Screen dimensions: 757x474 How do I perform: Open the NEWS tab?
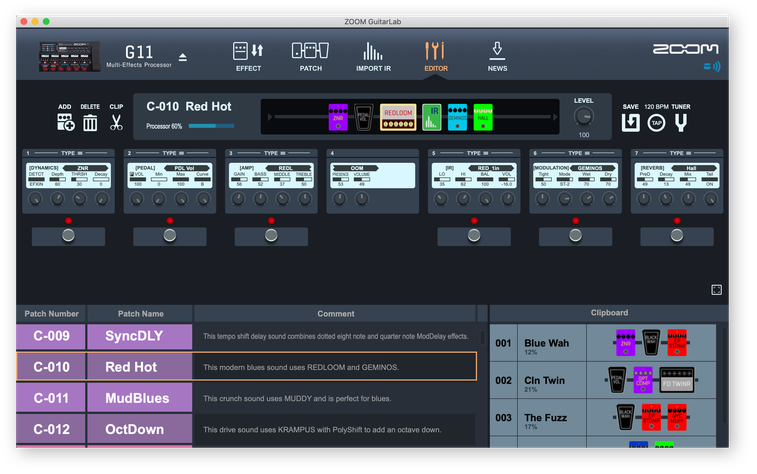(x=497, y=56)
